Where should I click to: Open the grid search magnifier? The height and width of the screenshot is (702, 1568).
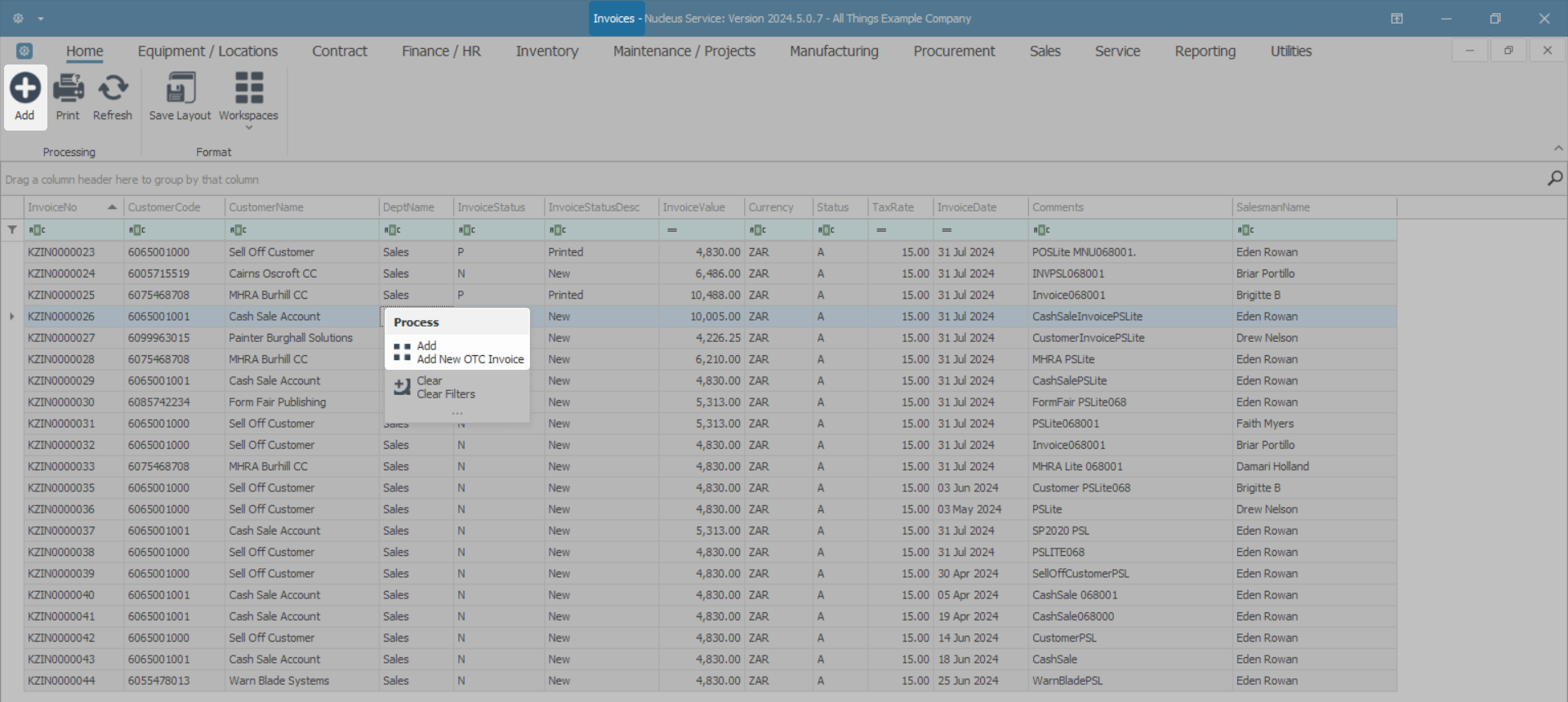click(1554, 178)
